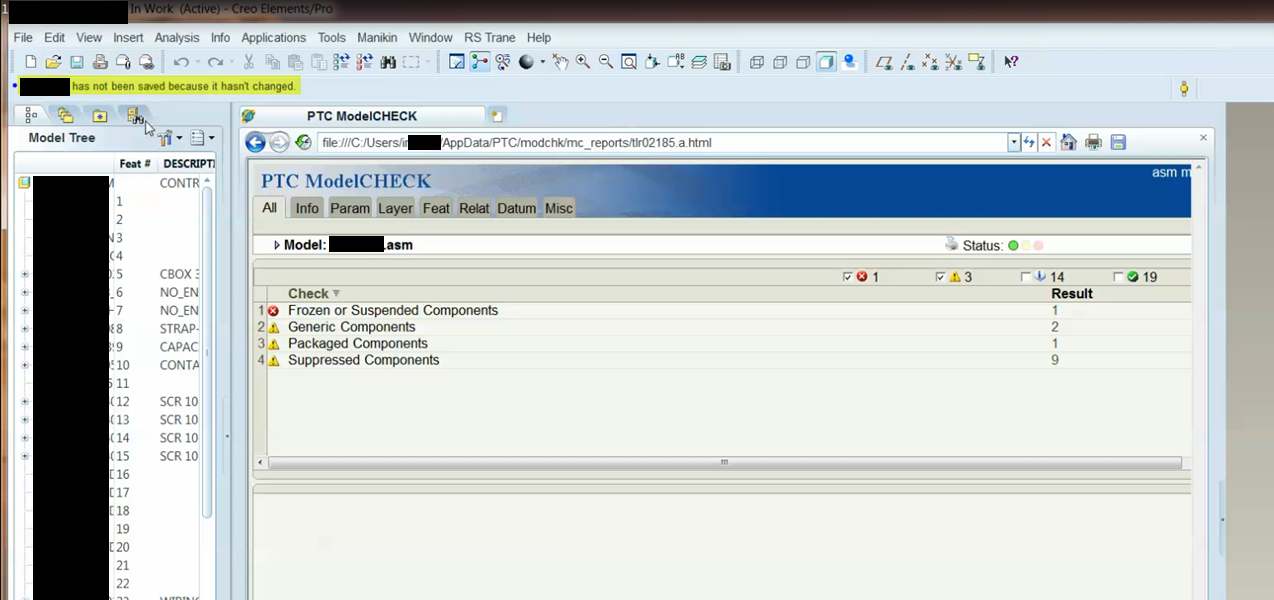This screenshot has height=600, width=1274.
Task: Switch to the Relat tab in ModelCHECK
Action: [x=474, y=208]
